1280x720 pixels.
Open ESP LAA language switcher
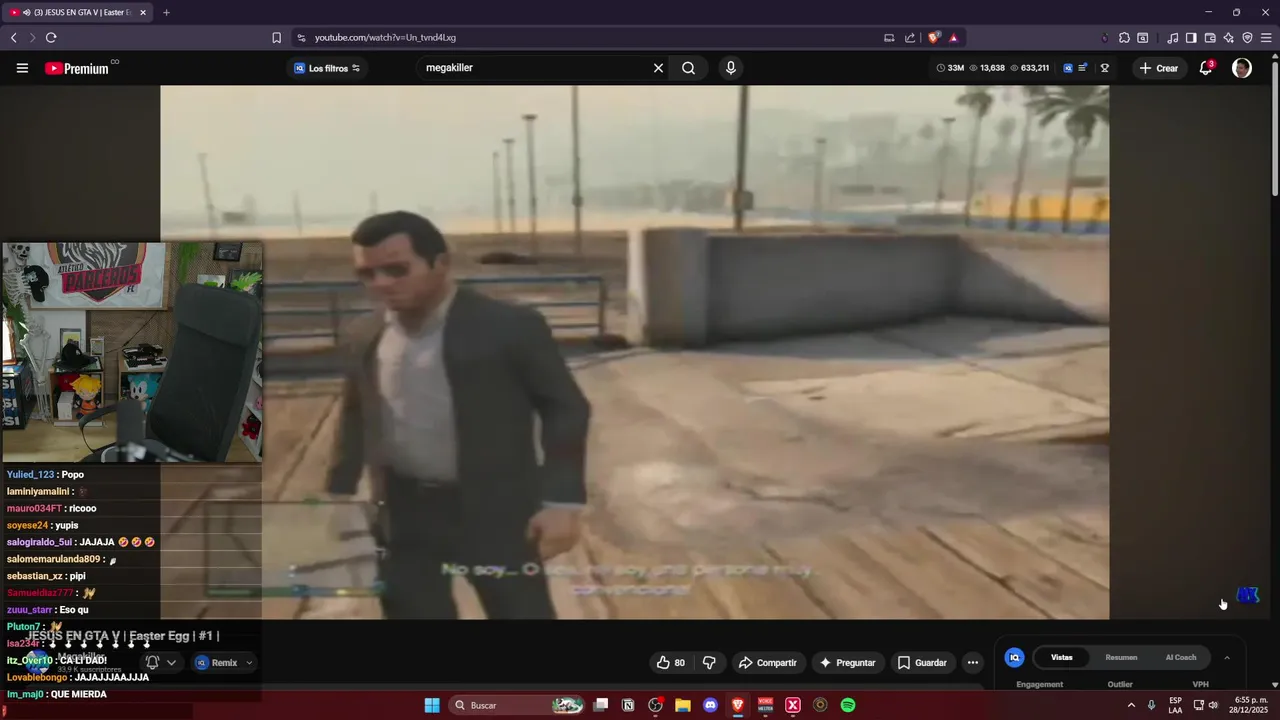[1175, 705]
